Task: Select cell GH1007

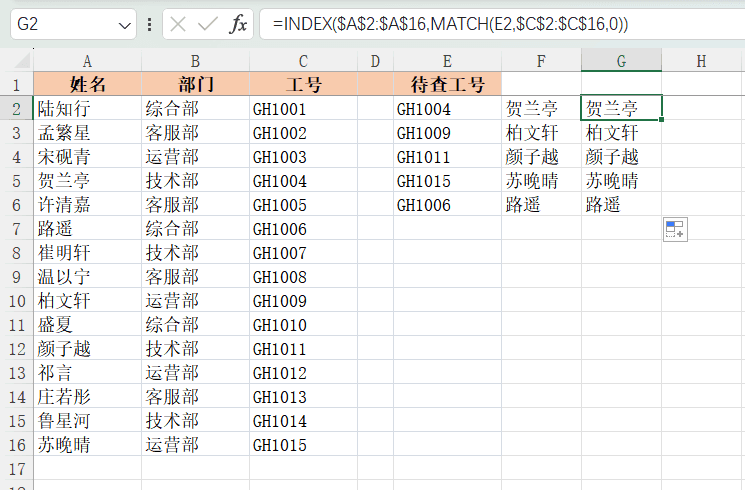Action: (303, 252)
